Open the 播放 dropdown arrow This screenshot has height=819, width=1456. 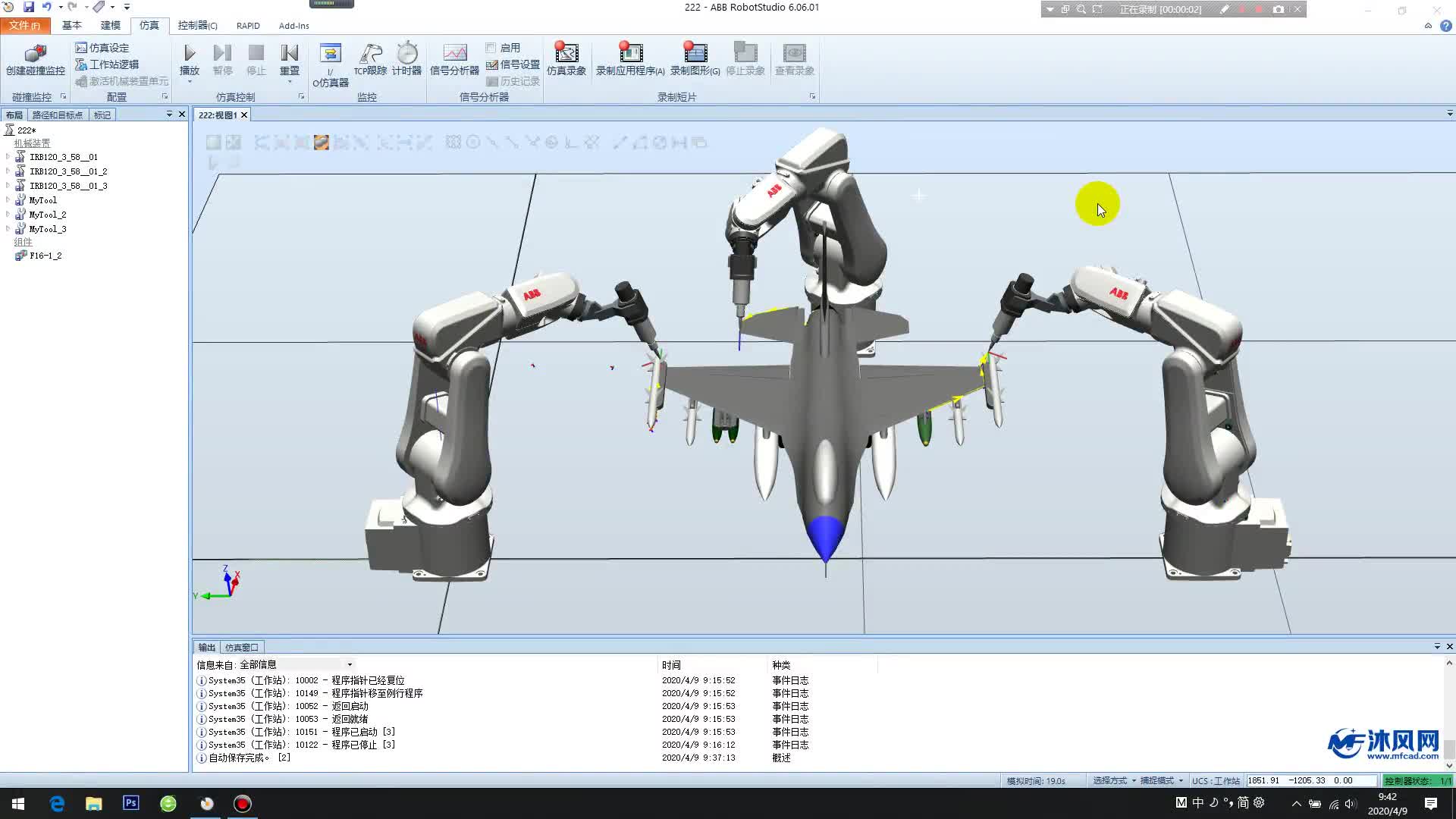[x=190, y=82]
